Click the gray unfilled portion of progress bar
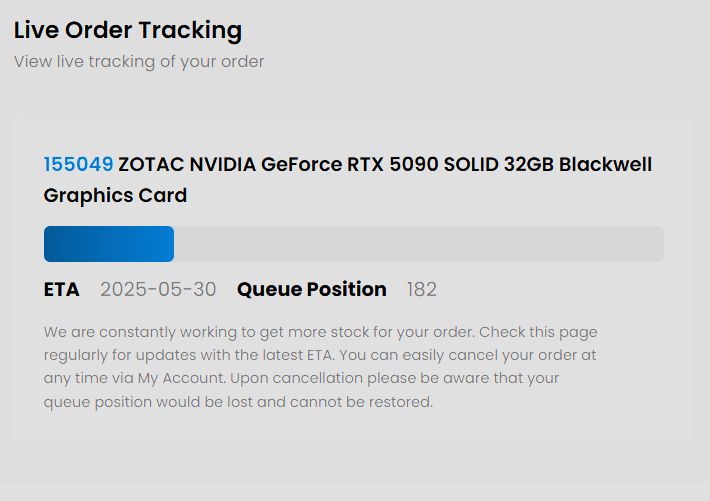The height and width of the screenshot is (501, 710). coord(418,244)
